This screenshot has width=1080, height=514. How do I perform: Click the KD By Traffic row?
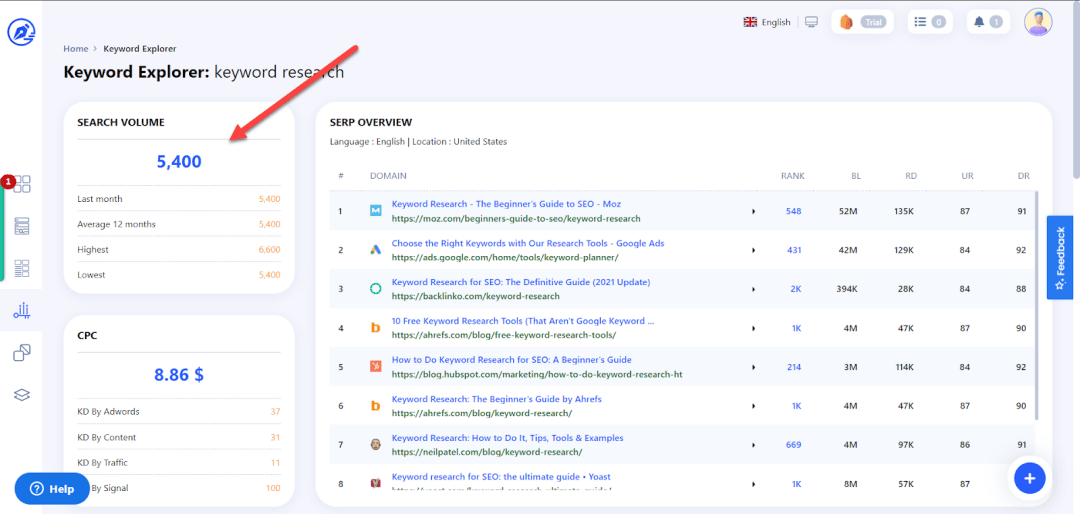point(179,462)
